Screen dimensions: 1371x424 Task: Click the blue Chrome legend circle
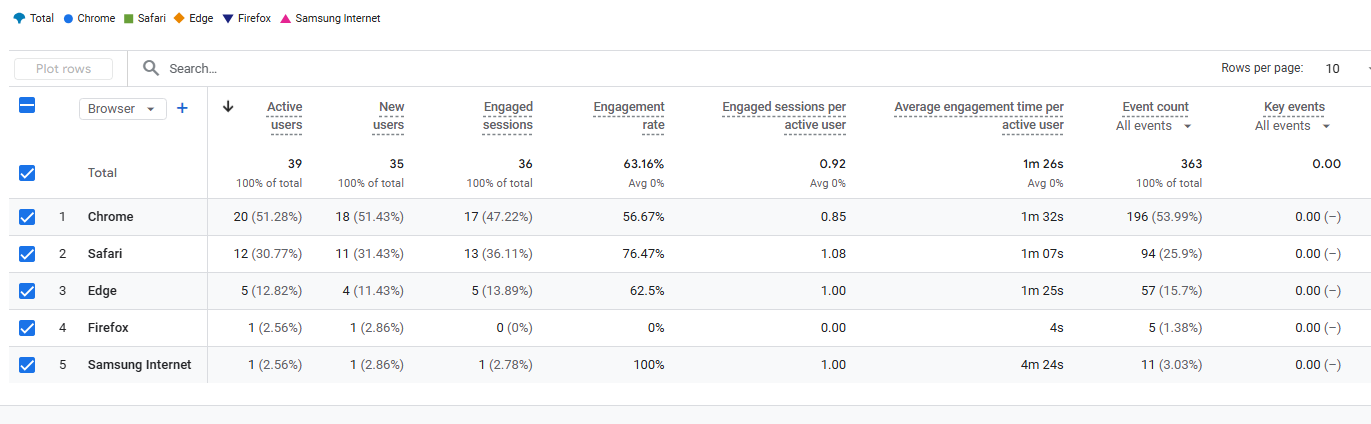click(x=68, y=18)
